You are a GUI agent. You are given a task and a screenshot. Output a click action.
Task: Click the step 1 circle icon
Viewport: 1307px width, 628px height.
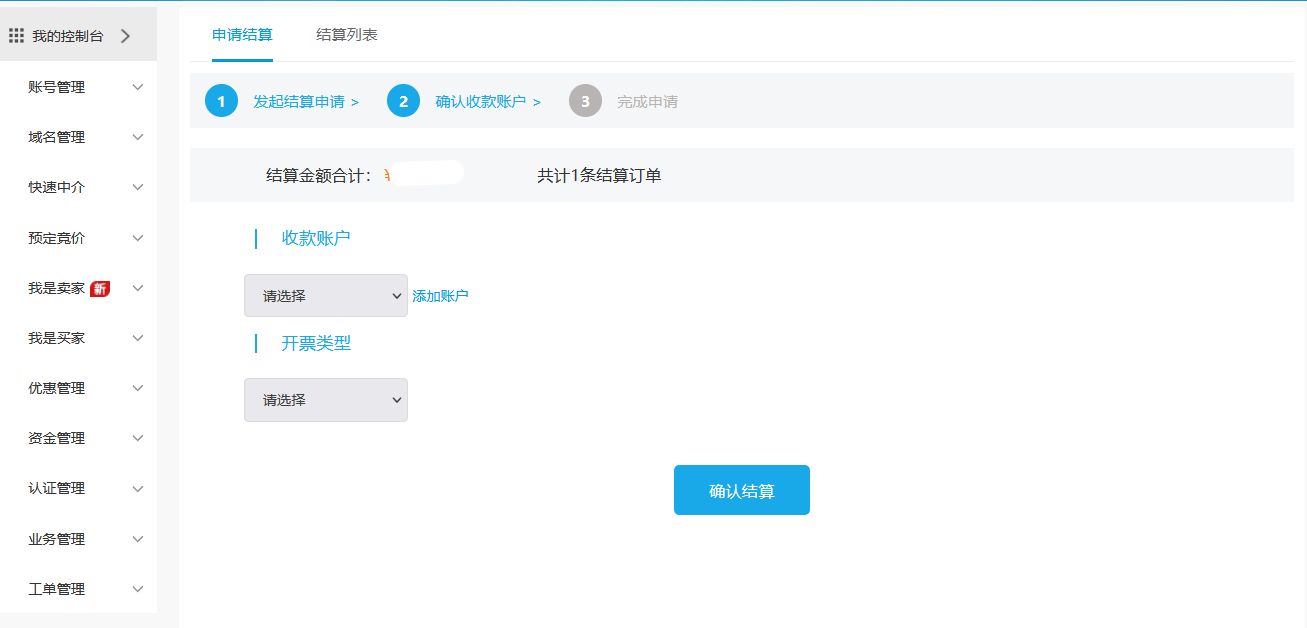(221, 101)
